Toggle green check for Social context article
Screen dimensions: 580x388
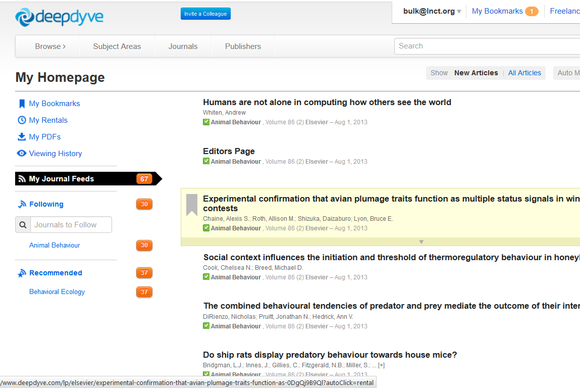(x=206, y=277)
